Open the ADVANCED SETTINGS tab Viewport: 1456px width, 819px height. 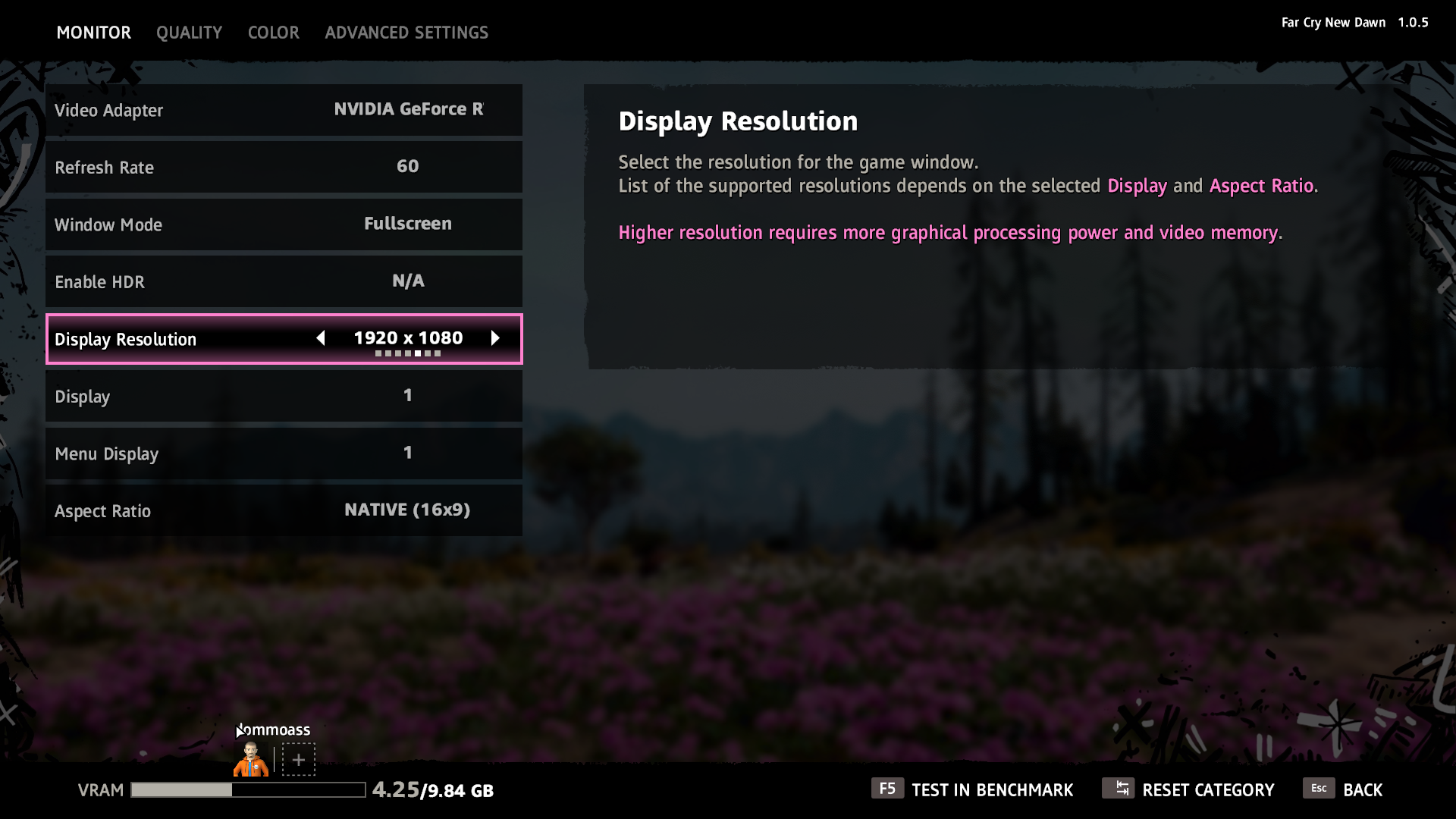(x=406, y=33)
